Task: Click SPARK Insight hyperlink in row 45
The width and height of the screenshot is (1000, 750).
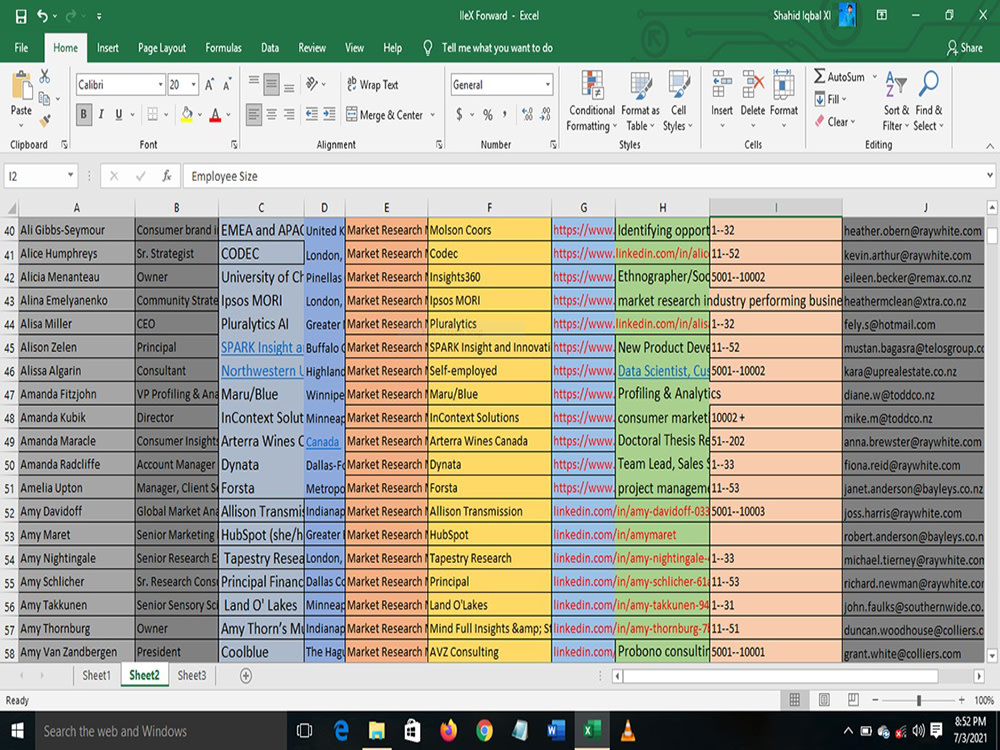Action: (x=261, y=348)
